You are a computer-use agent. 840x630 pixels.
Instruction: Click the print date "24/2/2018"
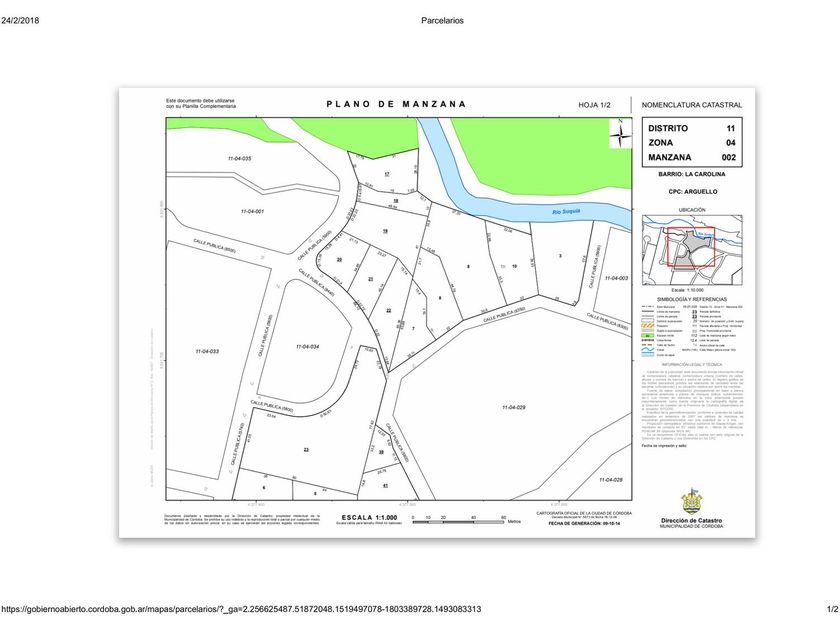[20, 20]
